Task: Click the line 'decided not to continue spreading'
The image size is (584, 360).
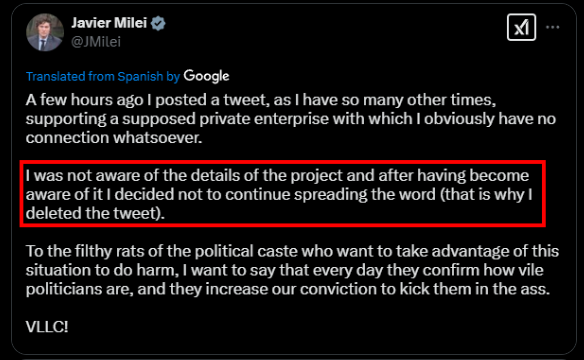Action: [x=279, y=194]
